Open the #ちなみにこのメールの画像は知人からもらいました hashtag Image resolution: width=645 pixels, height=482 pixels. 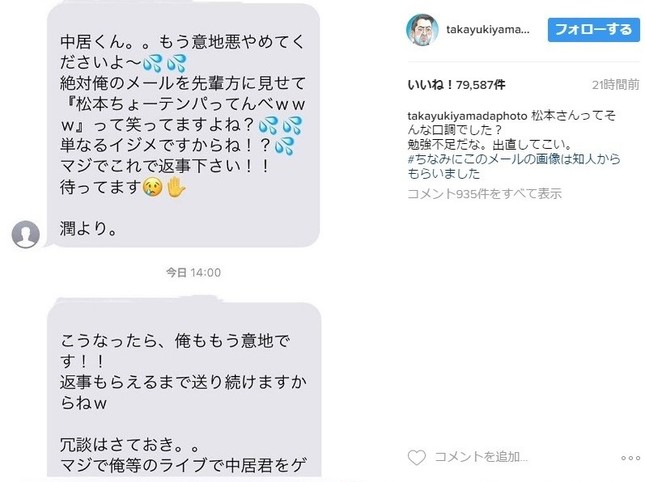click(514, 166)
